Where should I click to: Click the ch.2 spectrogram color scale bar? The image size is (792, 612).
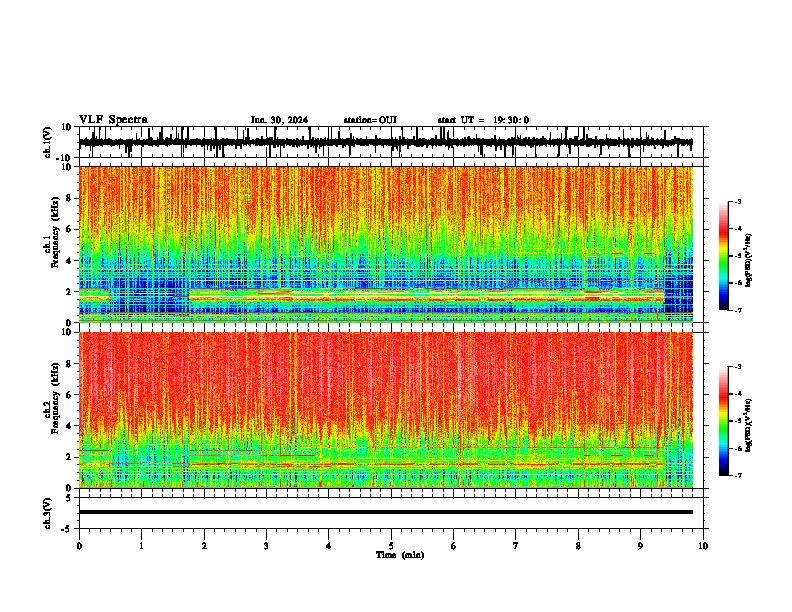[x=724, y=421]
